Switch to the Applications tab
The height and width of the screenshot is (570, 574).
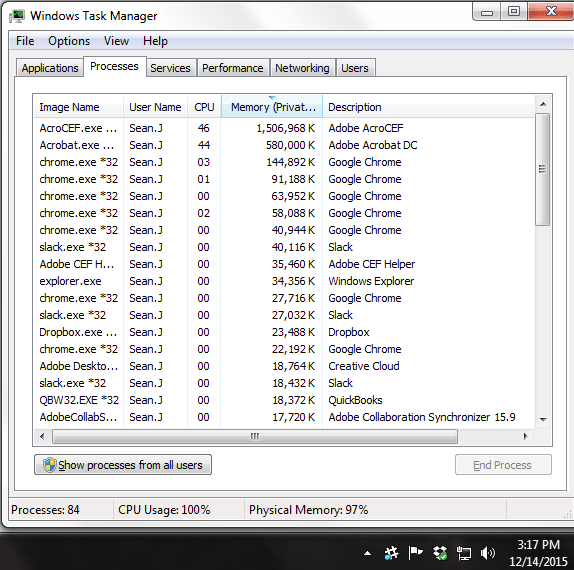pyautogui.click(x=50, y=68)
